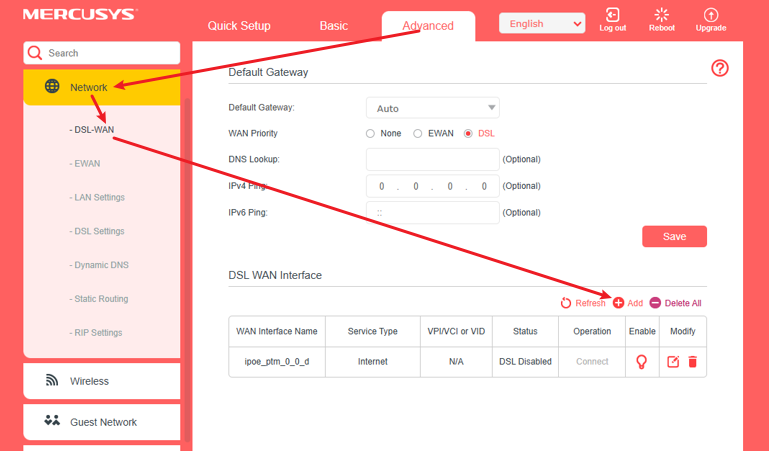Click the VPI/VCI or VID column header
Image resolution: width=769 pixels, height=451 pixels.
coord(456,331)
